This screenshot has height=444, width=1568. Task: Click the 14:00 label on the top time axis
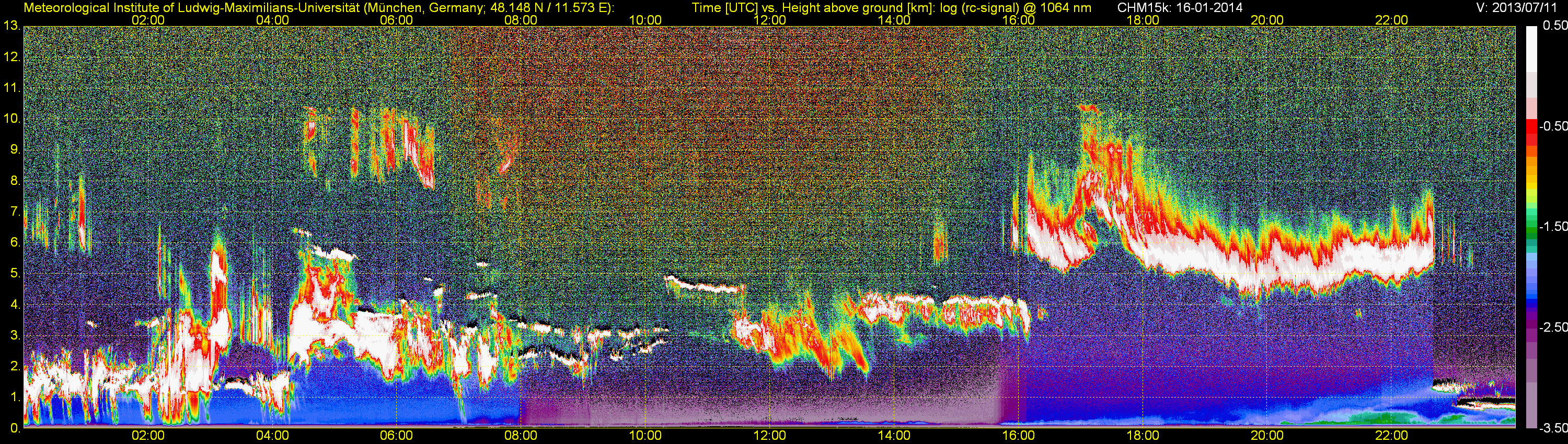click(x=894, y=20)
